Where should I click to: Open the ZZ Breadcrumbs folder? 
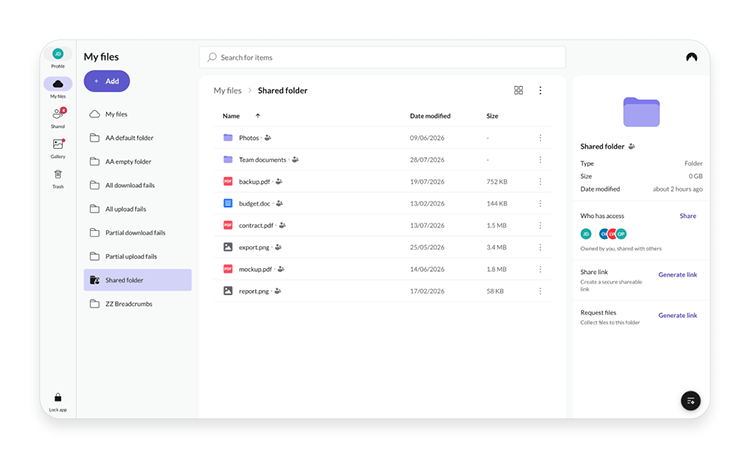138,304
